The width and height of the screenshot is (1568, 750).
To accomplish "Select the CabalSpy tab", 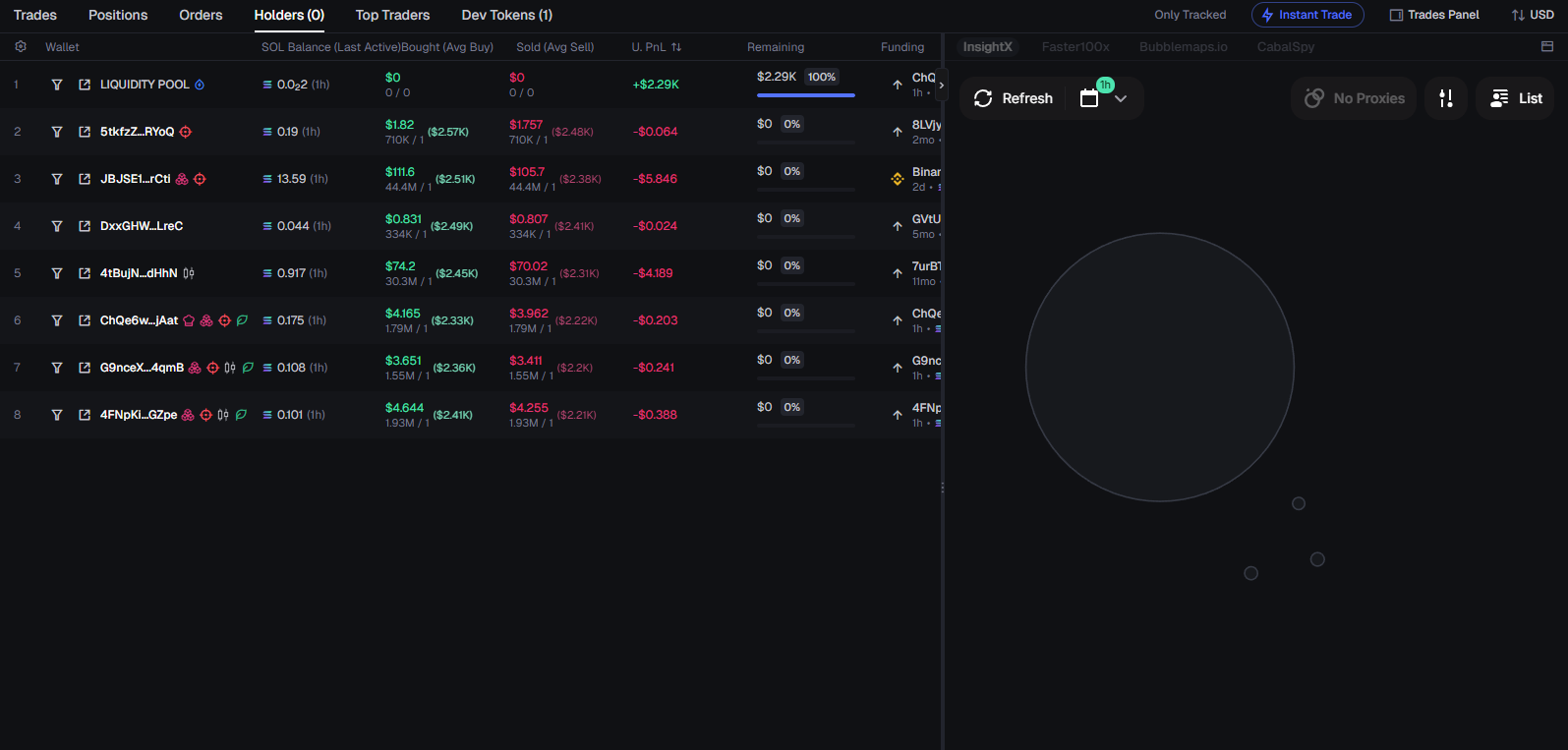I will coord(1286,47).
